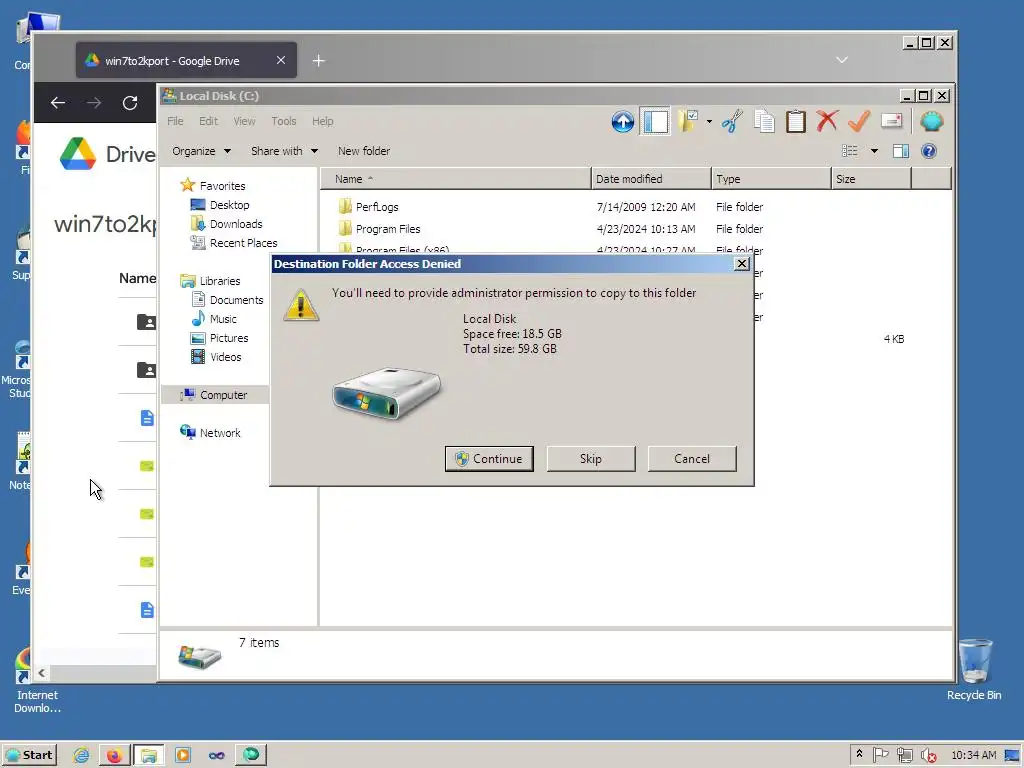
Task: Click the muted volume tray icon
Action: tap(928, 755)
